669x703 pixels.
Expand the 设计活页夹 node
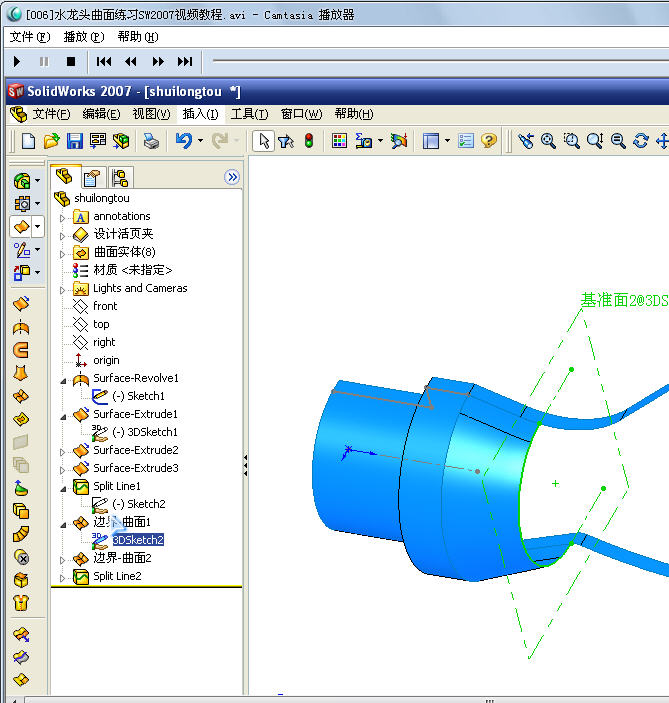(62, 236)
